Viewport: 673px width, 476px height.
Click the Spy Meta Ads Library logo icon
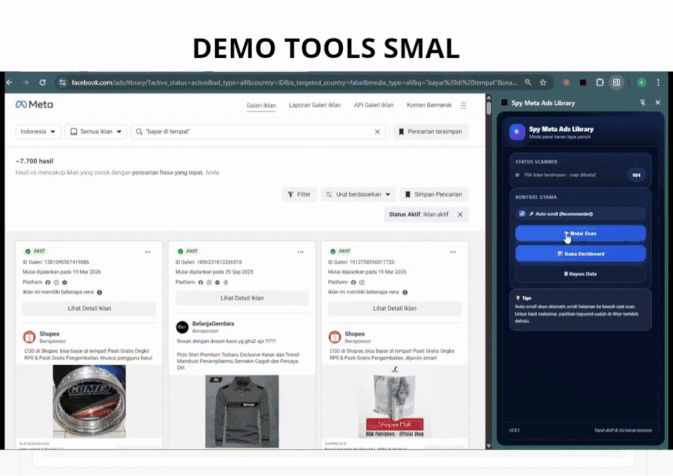coord(517,132)
